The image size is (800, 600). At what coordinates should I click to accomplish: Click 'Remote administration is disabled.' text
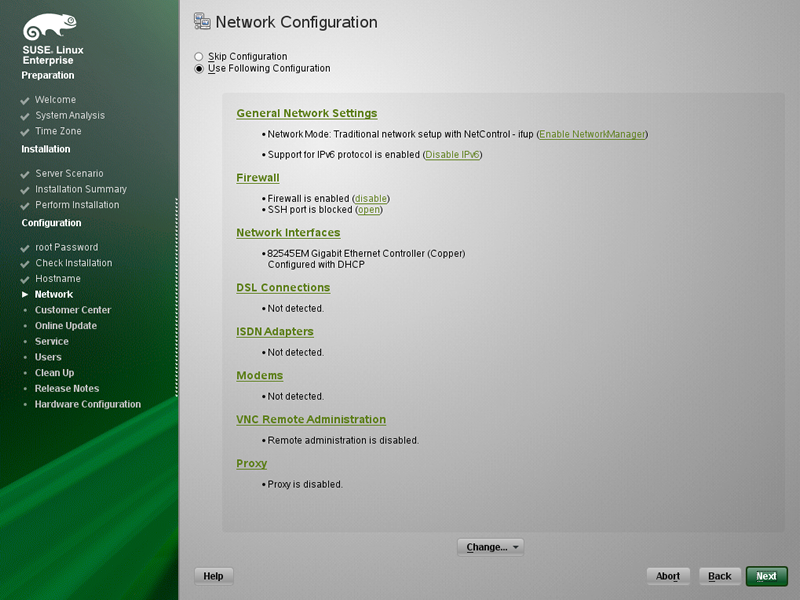point(343,440)
